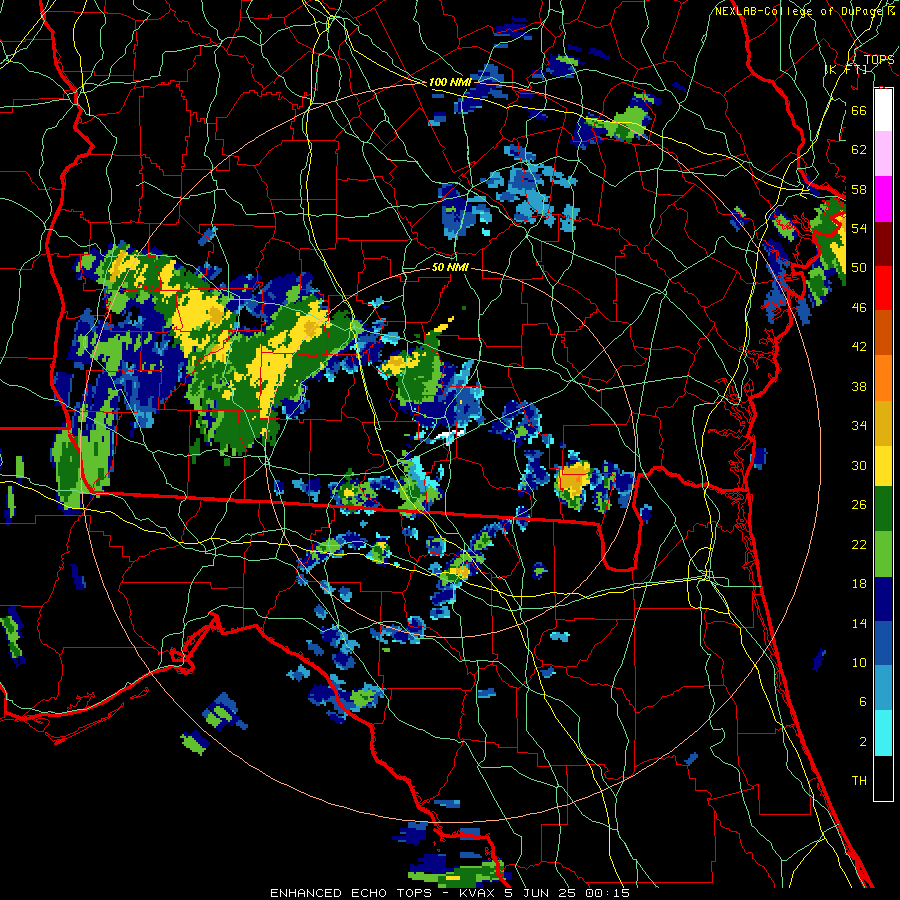Click the '62' legend value

pyautogui.click(x=859, y=150)
